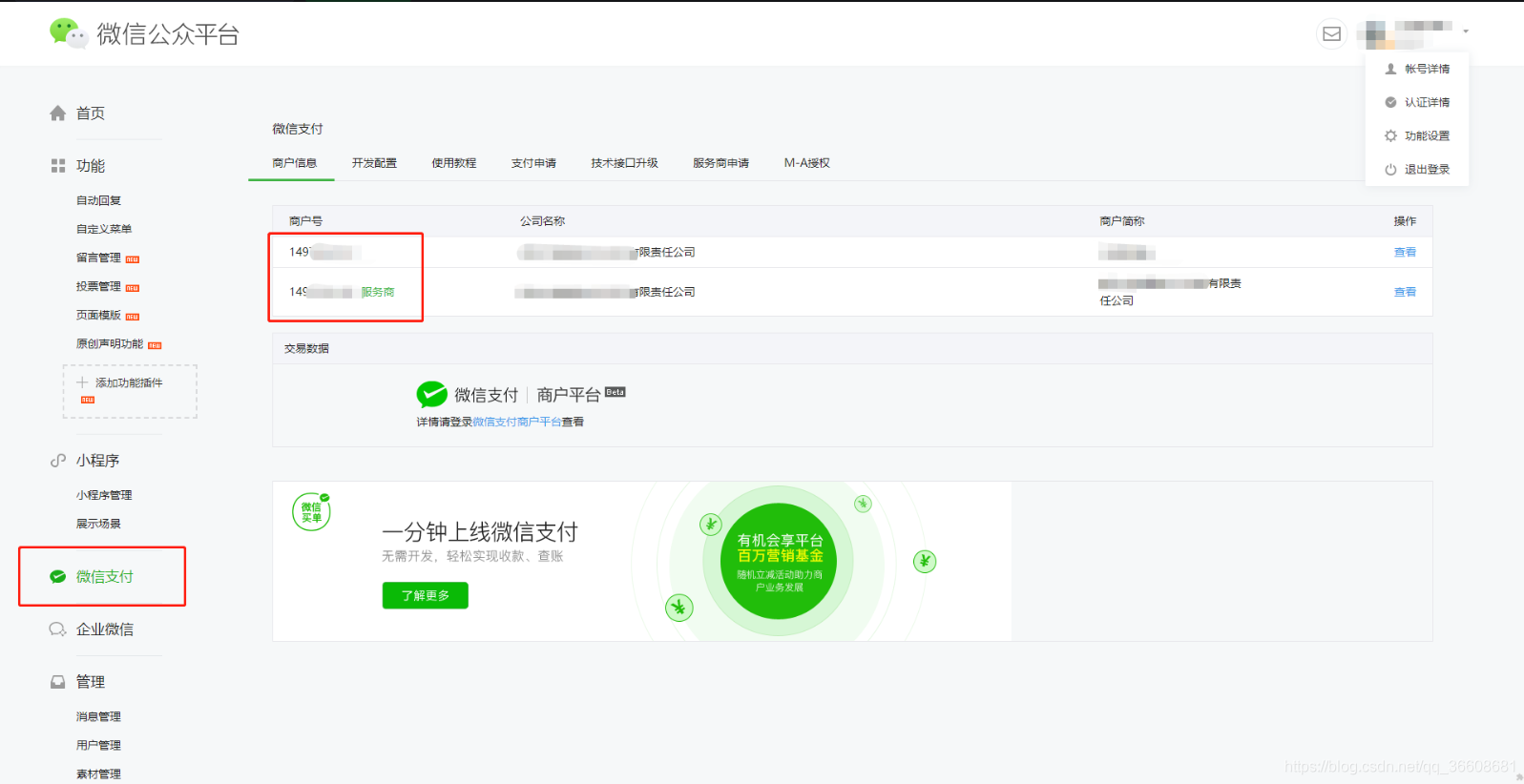1524x784 pixels.
Task: Click the green 微信支付 checkmark logo in 交易数据
Action: pyautogui.click(x=432, y=394)
